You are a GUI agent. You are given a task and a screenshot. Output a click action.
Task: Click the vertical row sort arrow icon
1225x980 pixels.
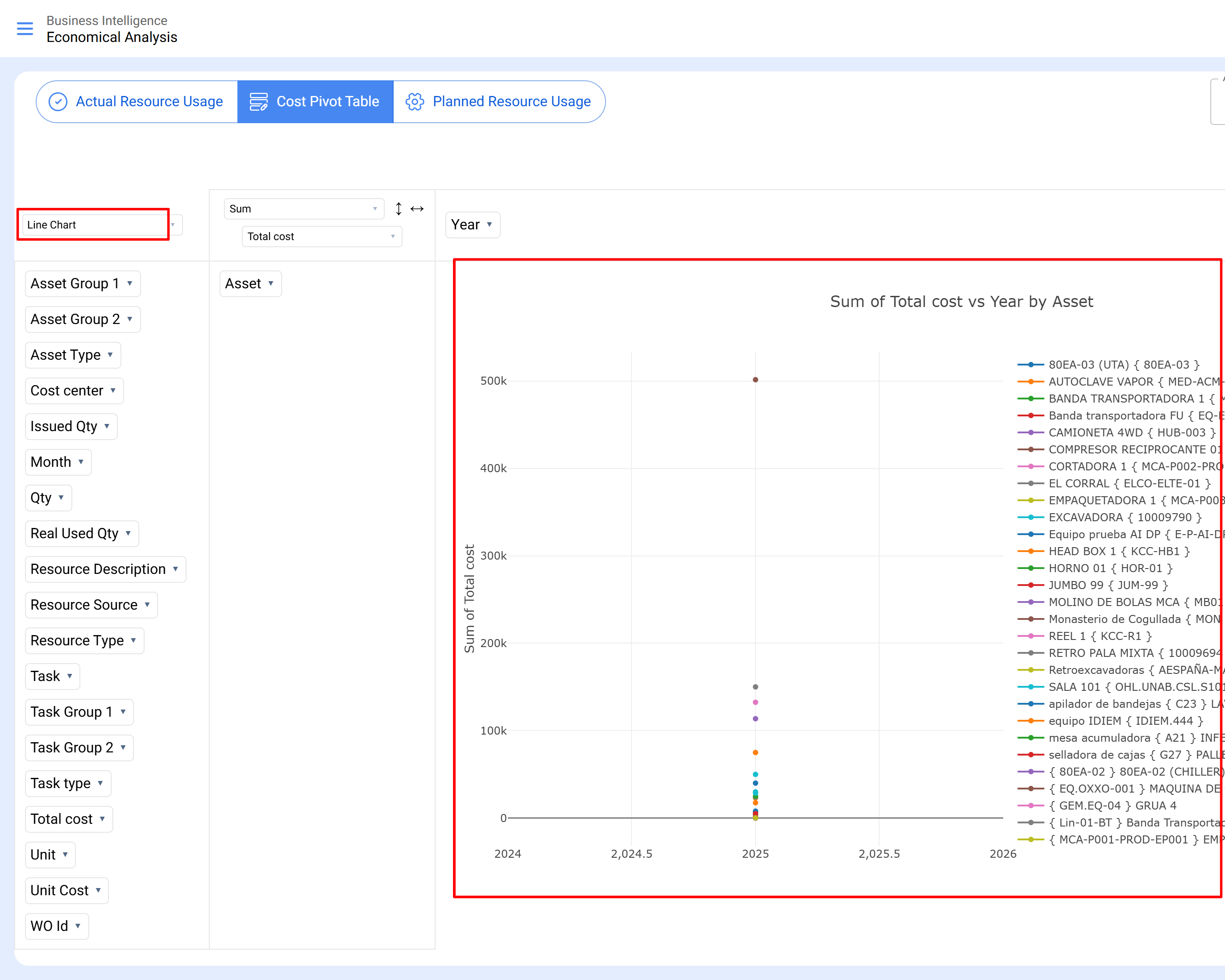[x=399, y=209]
